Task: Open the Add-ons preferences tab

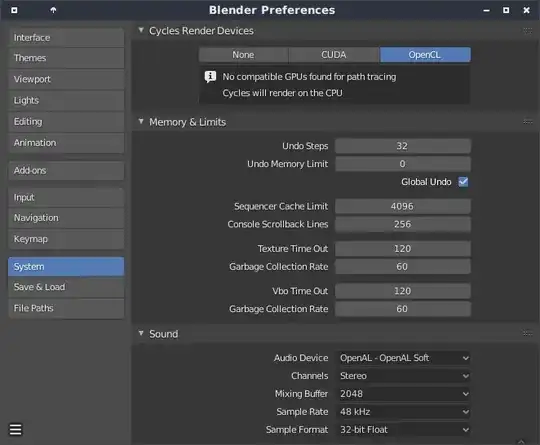Action: point(66,170)
